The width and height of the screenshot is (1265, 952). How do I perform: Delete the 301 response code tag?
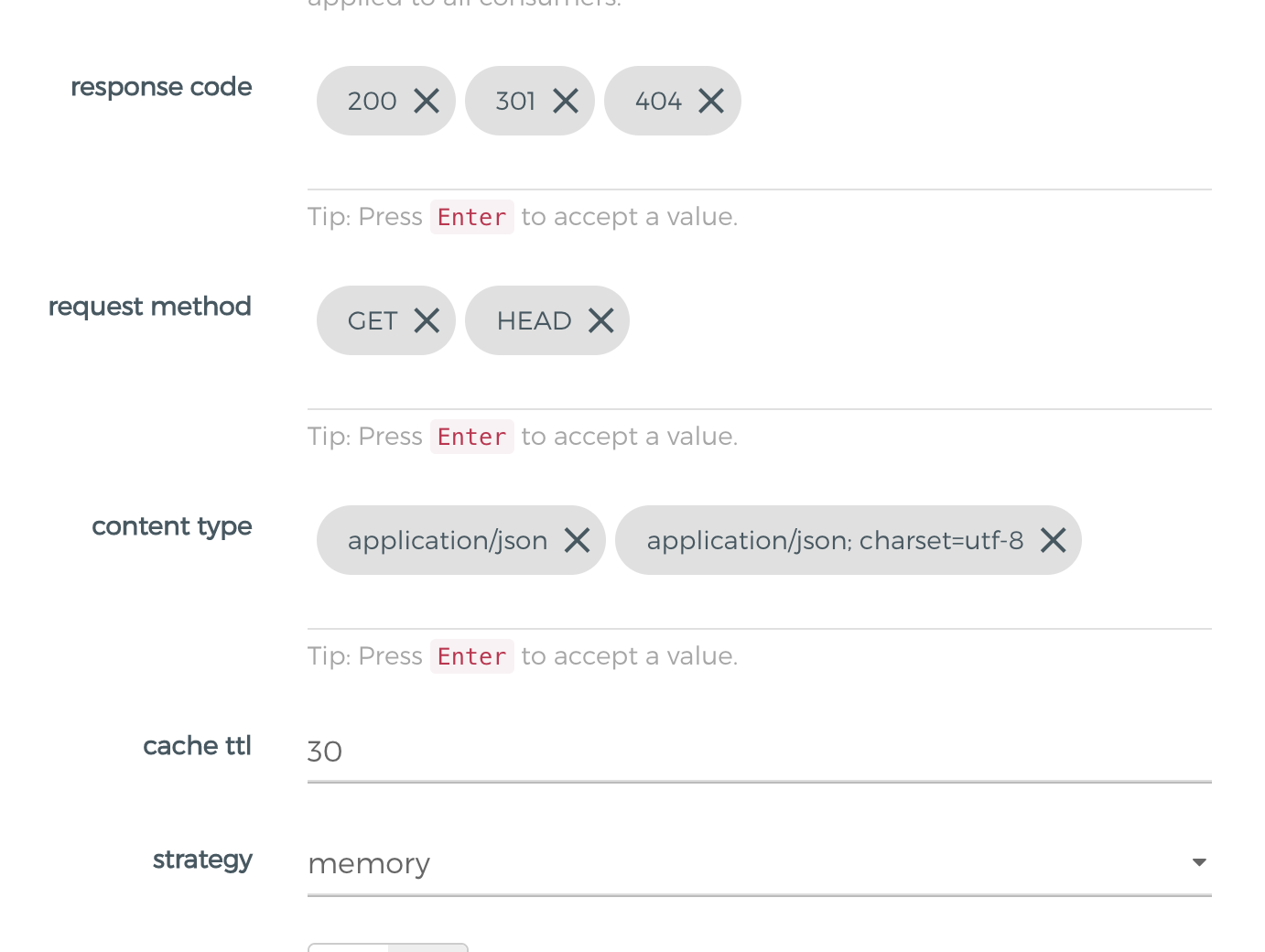pos(566,101)
